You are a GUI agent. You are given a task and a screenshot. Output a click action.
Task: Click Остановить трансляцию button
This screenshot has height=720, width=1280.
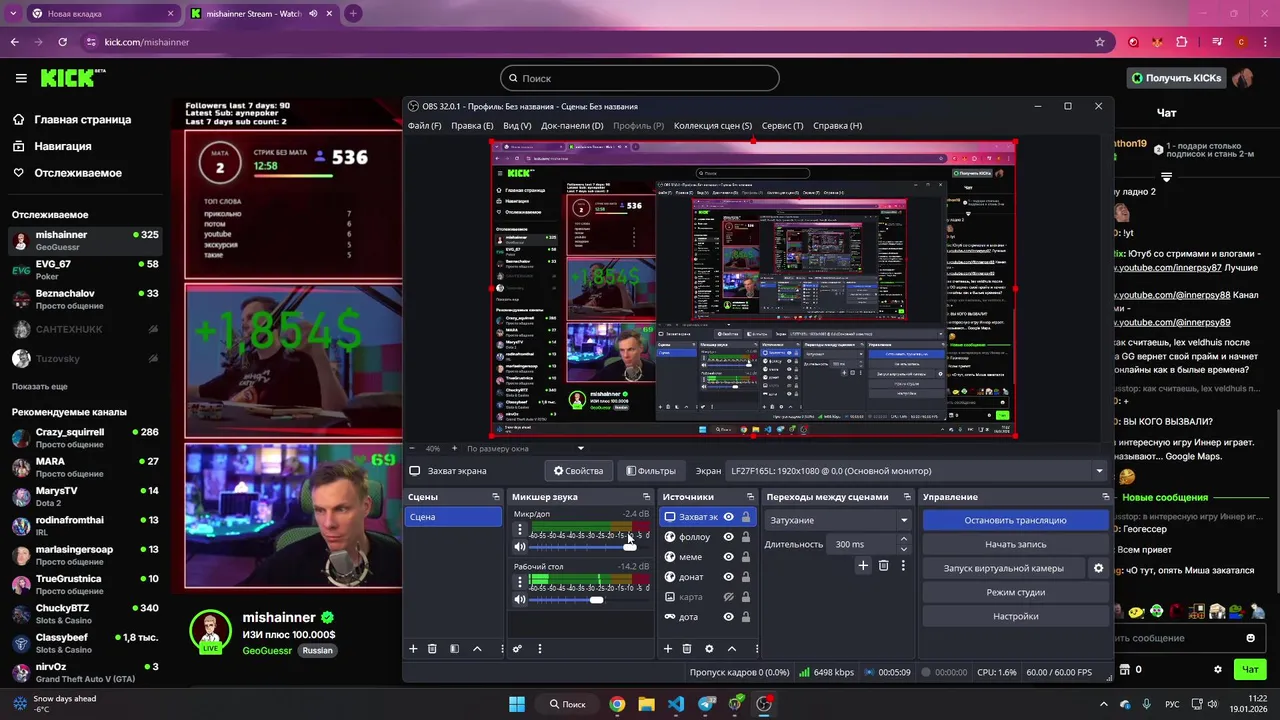[x=1015, y=520]
